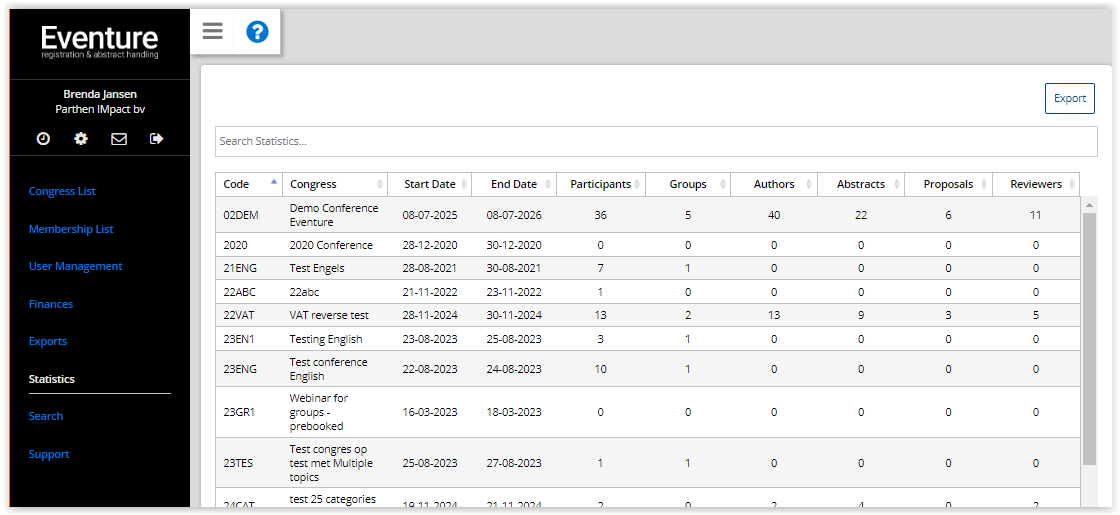
Task: Click start date 08-07-2025
Action: pos(429,215)
